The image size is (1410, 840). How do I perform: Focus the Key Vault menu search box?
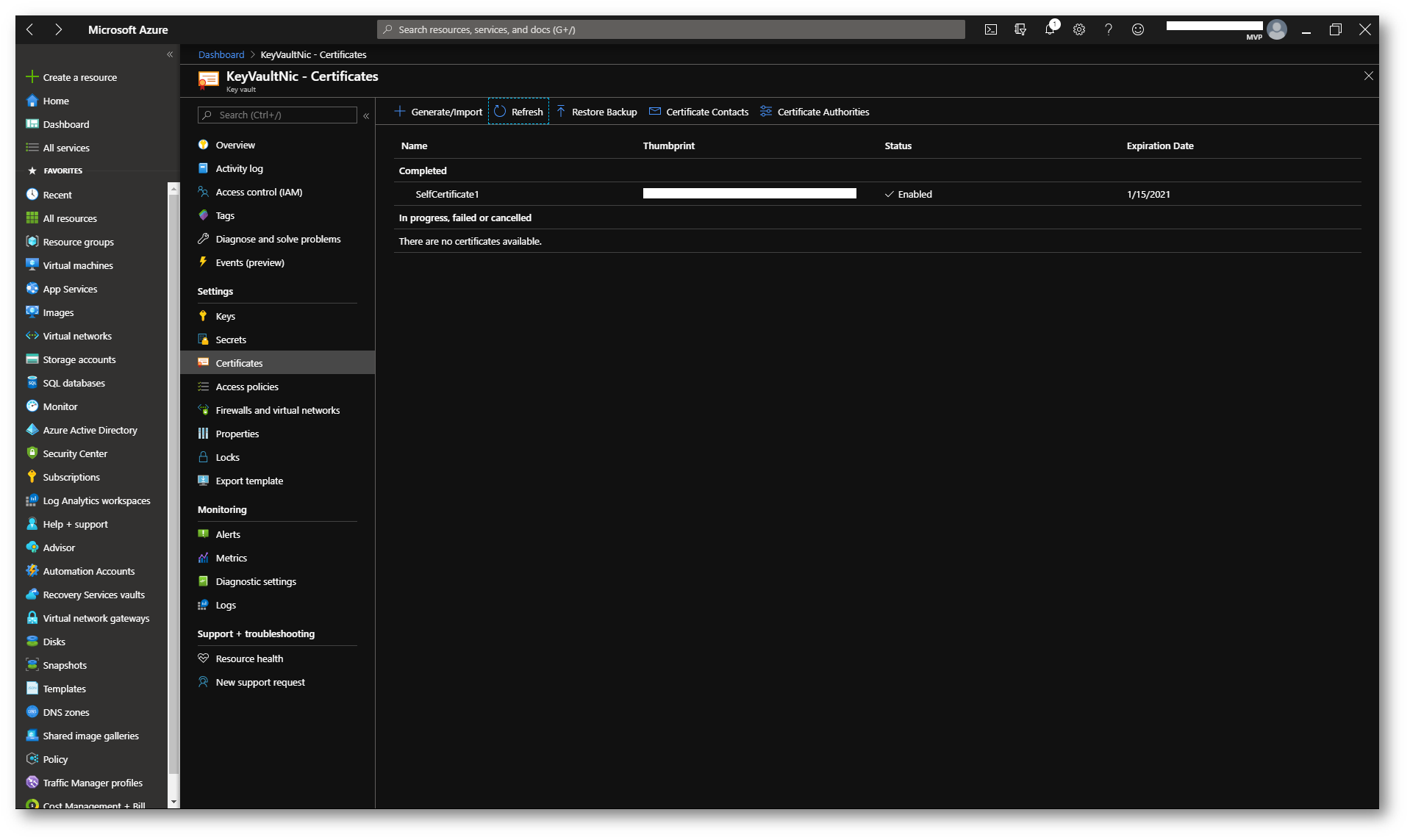pos(277,115)
